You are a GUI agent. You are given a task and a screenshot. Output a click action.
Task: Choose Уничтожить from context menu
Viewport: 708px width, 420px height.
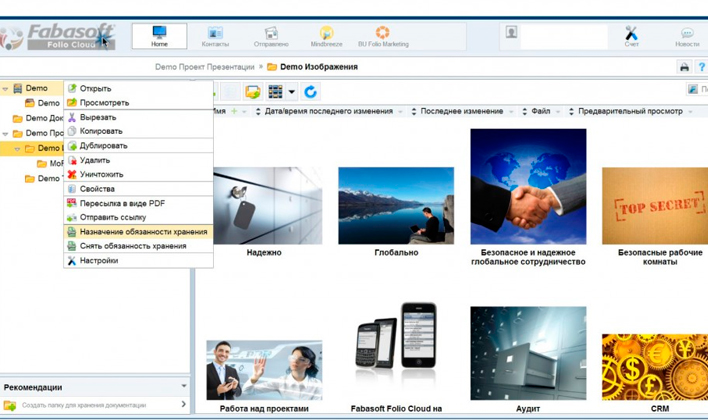click(139, 174)
